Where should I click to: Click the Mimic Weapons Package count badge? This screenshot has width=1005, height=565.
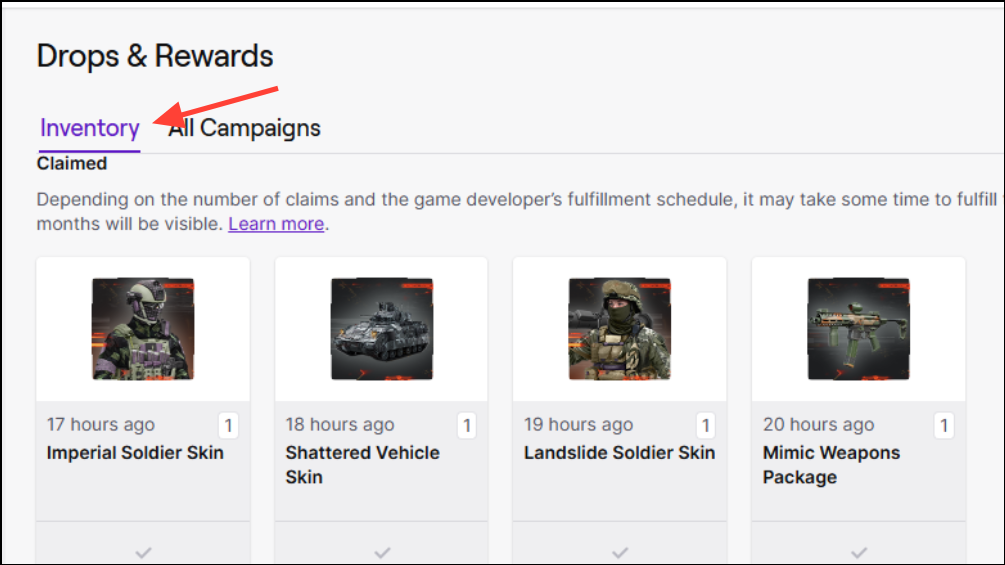(x=943, y=426)
